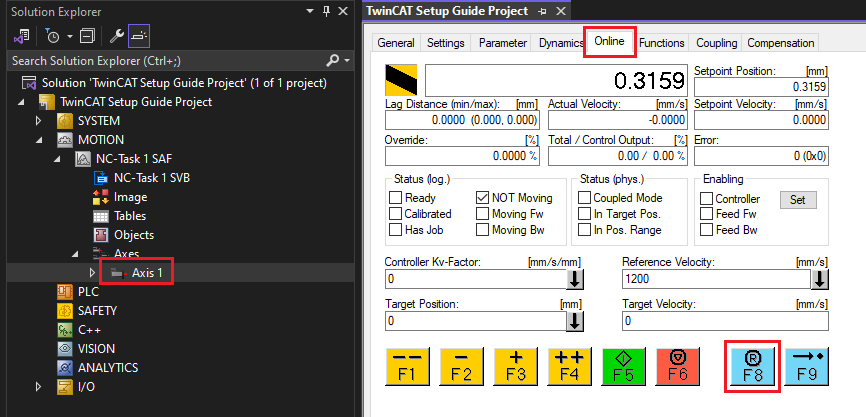The height and width of the screenshot is (417, 866).
Task: Switch to the Parameter tab
Action: (503, 43)
